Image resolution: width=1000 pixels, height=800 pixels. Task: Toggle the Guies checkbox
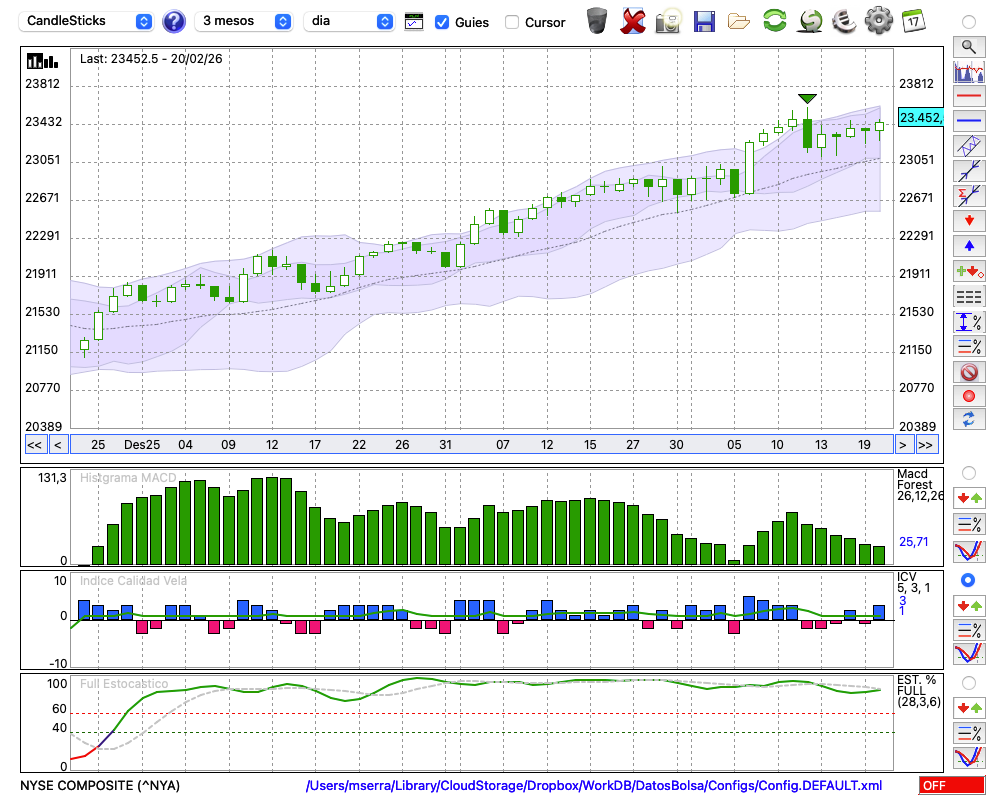[x=441, y=22]
